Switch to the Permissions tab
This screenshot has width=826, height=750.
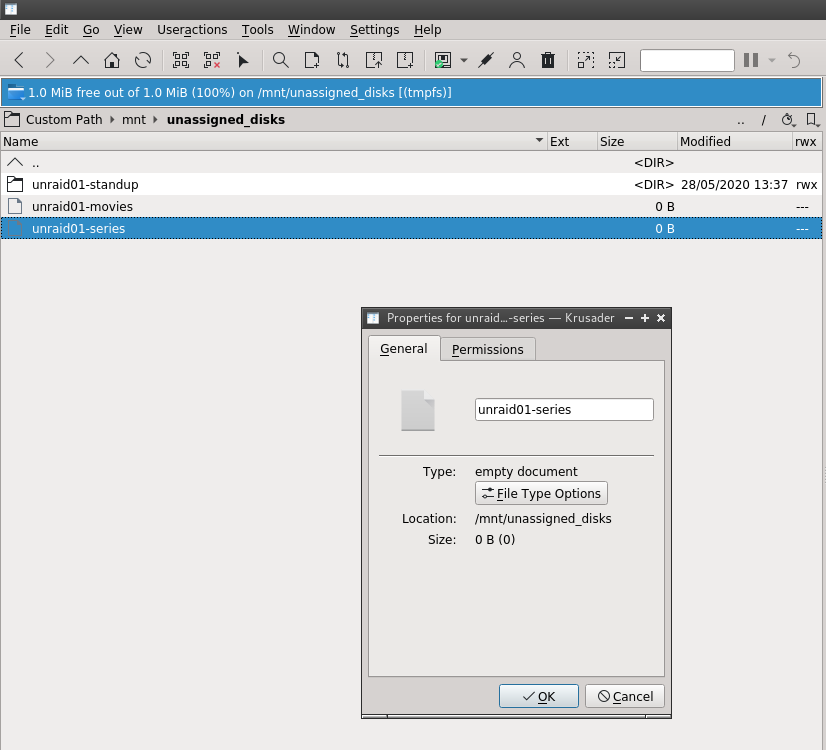488,350
